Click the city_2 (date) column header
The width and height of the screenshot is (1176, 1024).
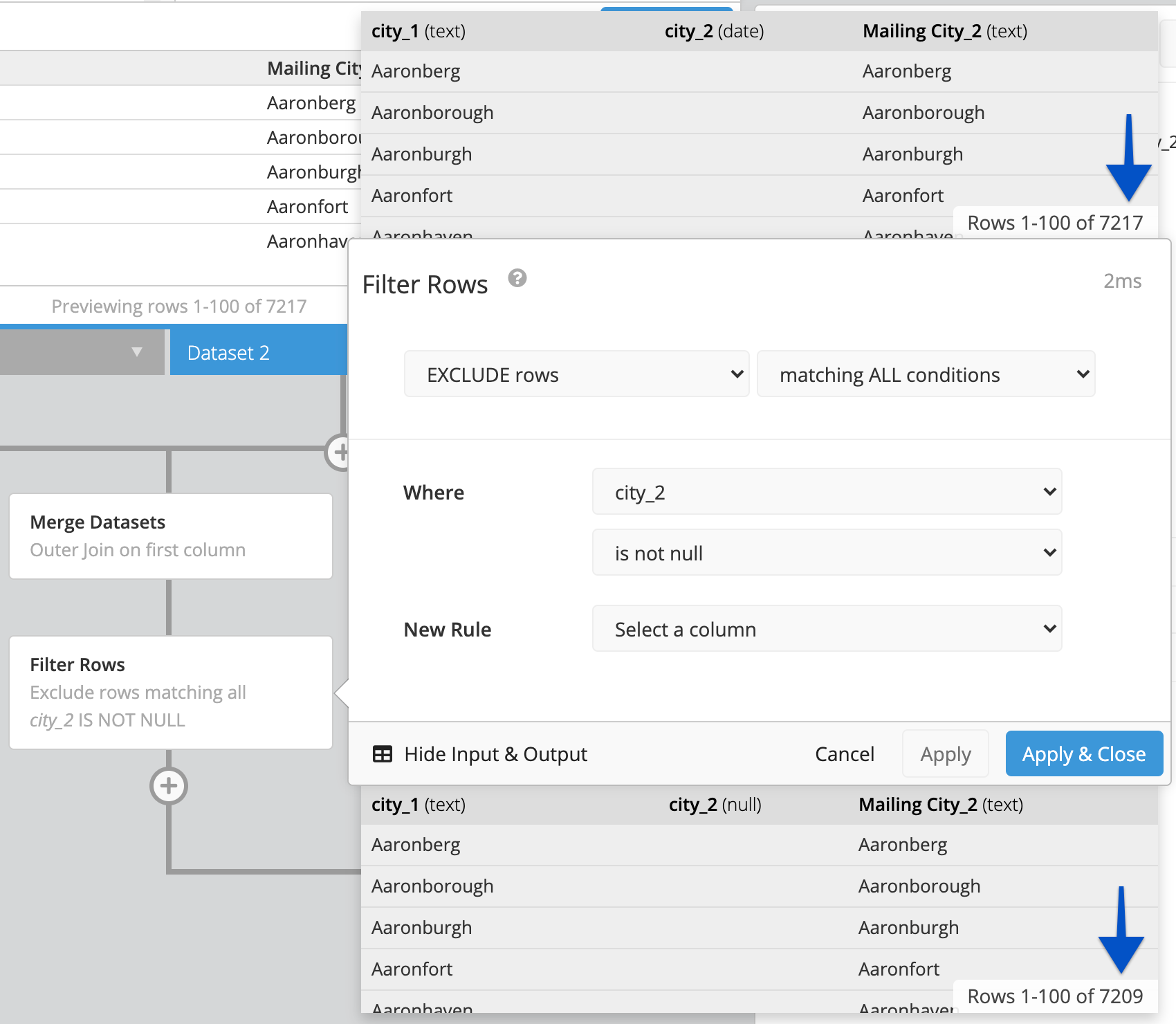point(715,31)
